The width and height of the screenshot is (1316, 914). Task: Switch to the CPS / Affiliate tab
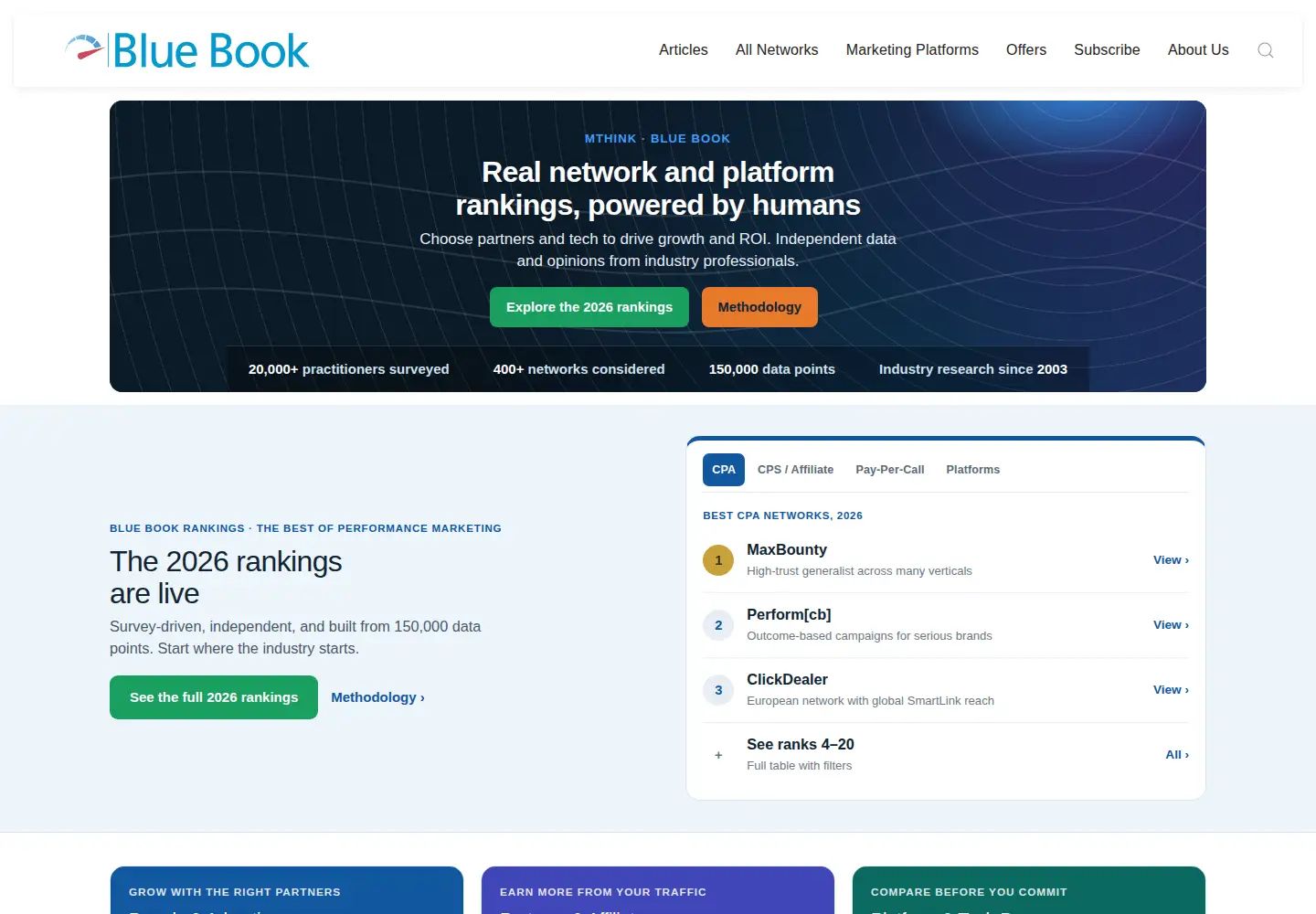click(x=795, y=470)
